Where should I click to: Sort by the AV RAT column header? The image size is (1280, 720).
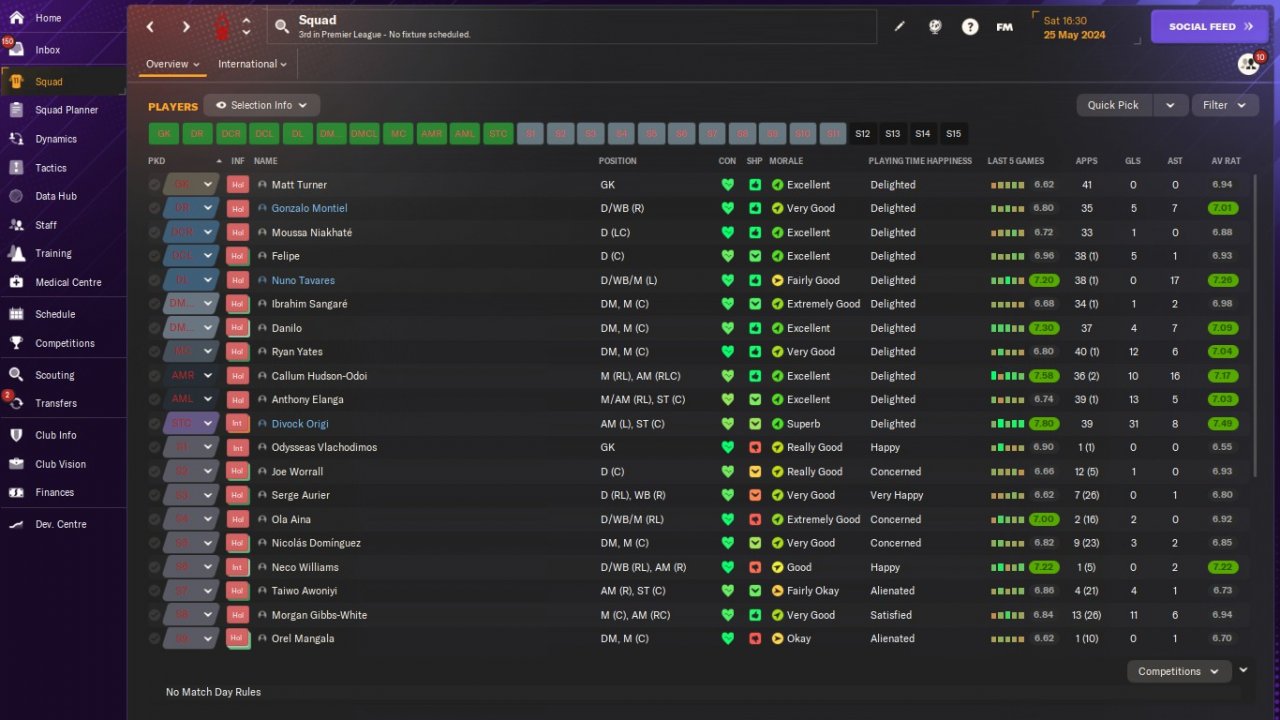[1225, 161]
